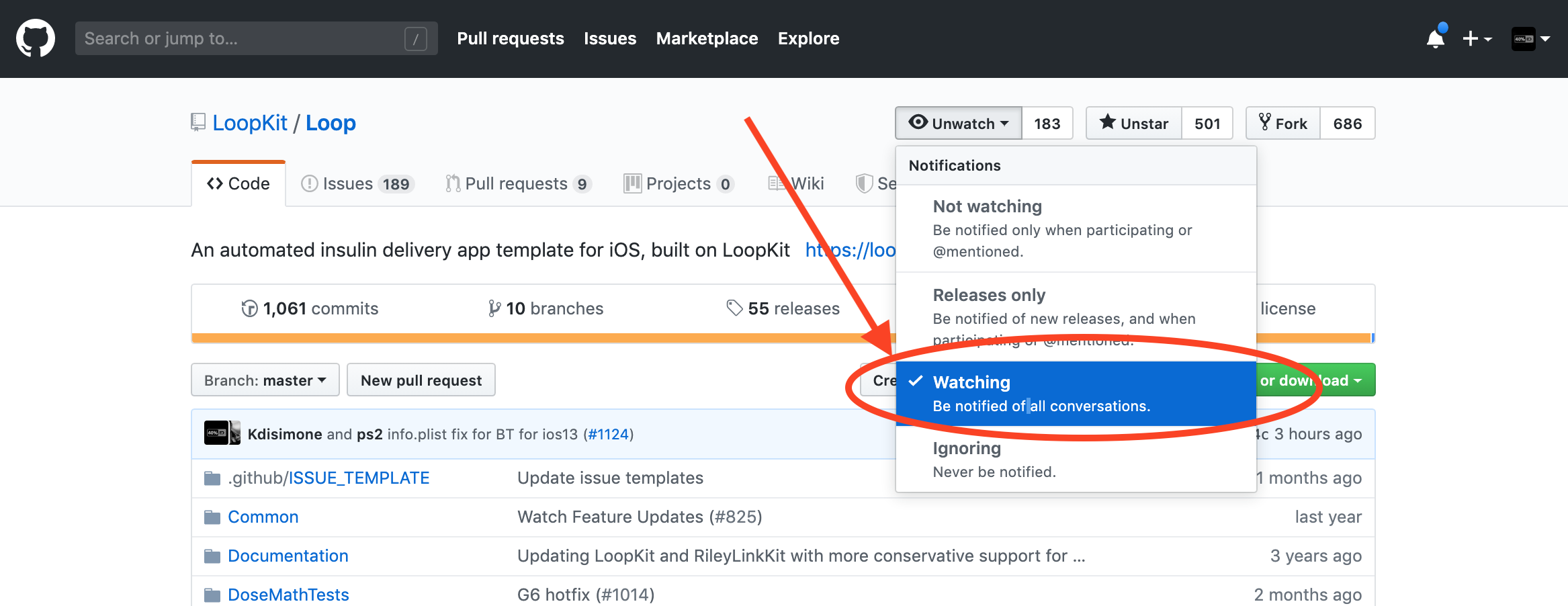The height and width of the screenshot is (606, 1568).
Task: Click the Search or jump to field
Action: tap(256, 38)
